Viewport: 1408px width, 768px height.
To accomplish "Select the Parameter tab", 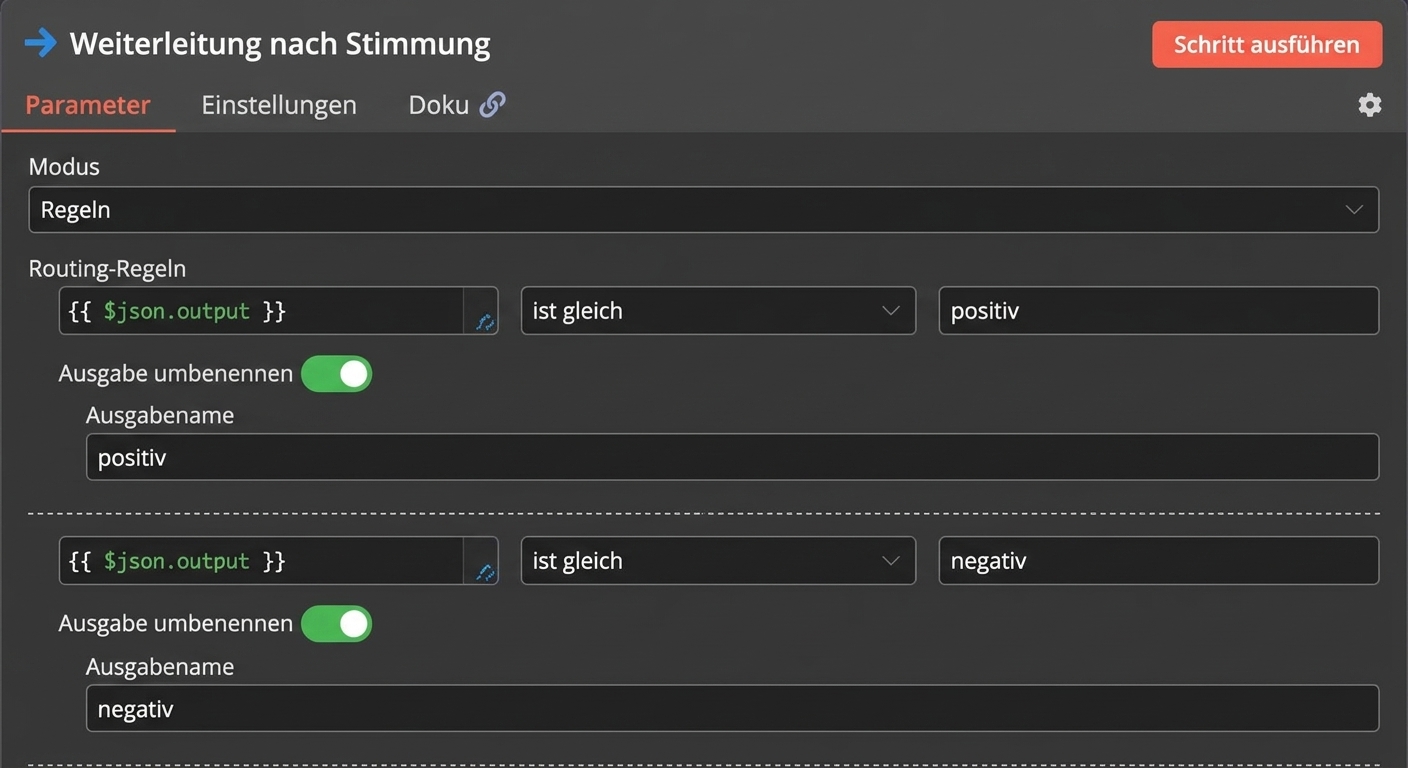I will coord(88,105).
